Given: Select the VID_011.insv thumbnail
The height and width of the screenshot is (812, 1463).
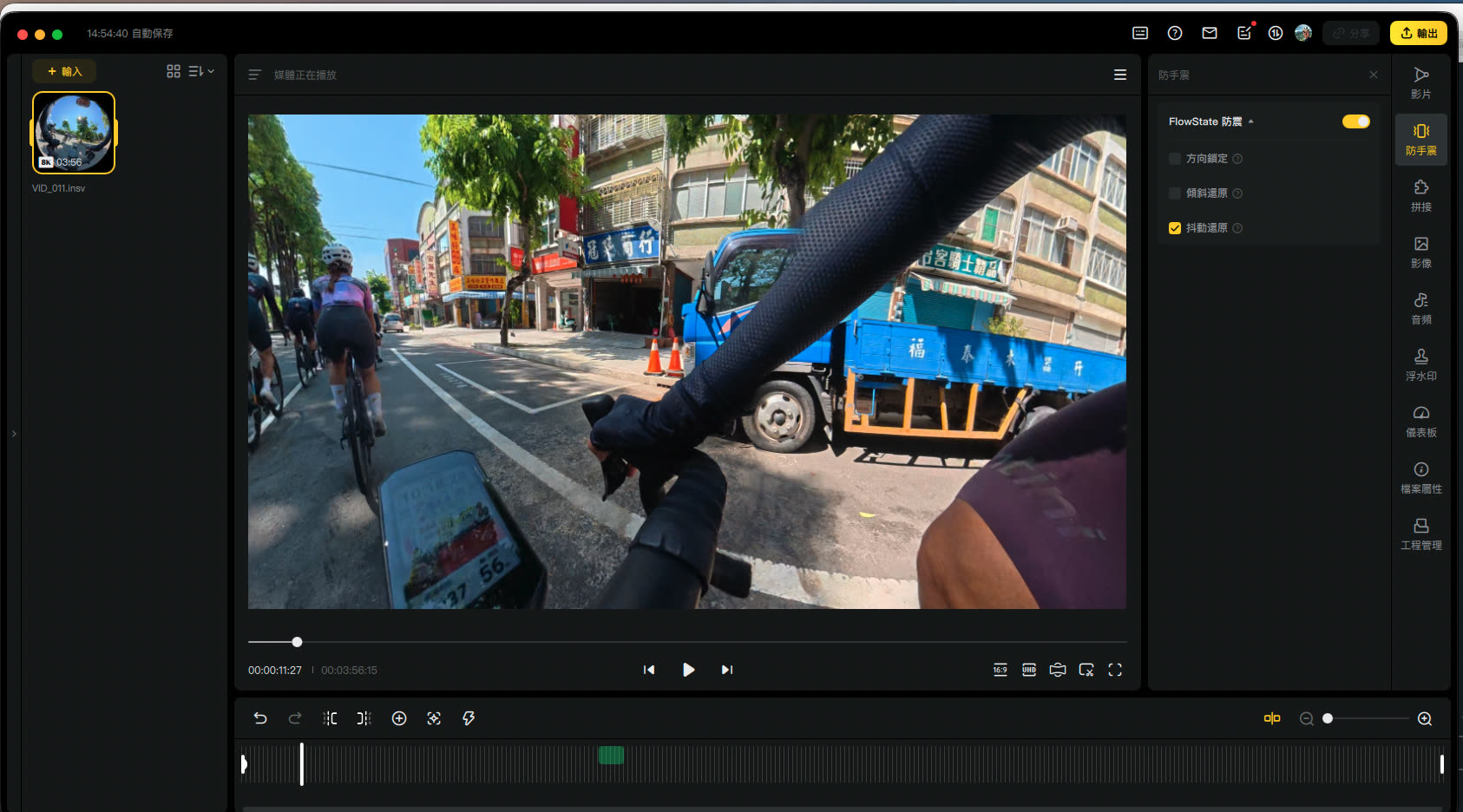Looking at the screenshot, I should pos(74,133).
